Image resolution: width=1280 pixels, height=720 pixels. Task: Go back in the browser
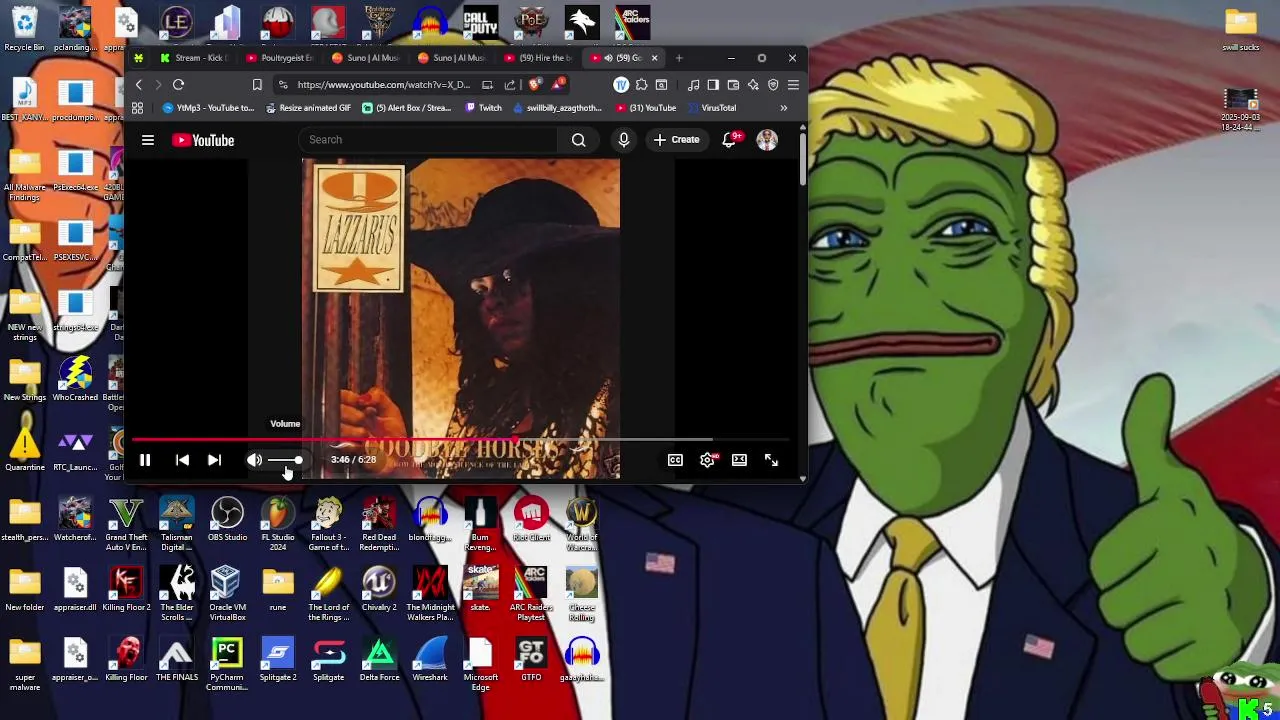pos(139,85)
